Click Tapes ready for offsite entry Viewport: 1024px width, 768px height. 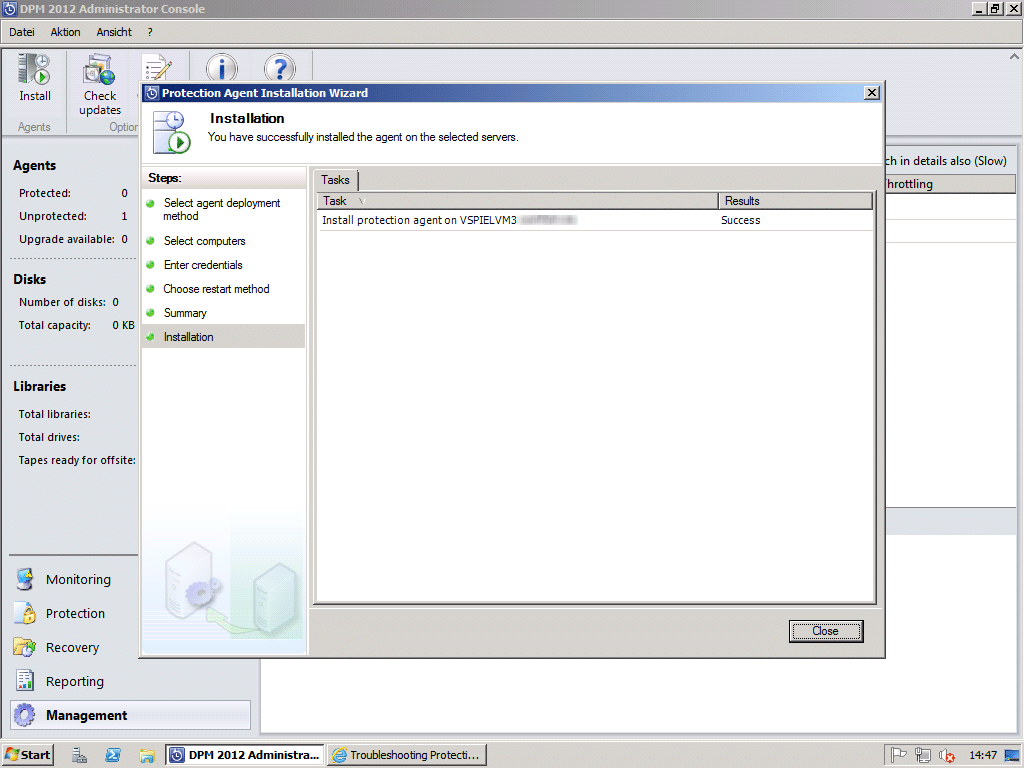77,460
